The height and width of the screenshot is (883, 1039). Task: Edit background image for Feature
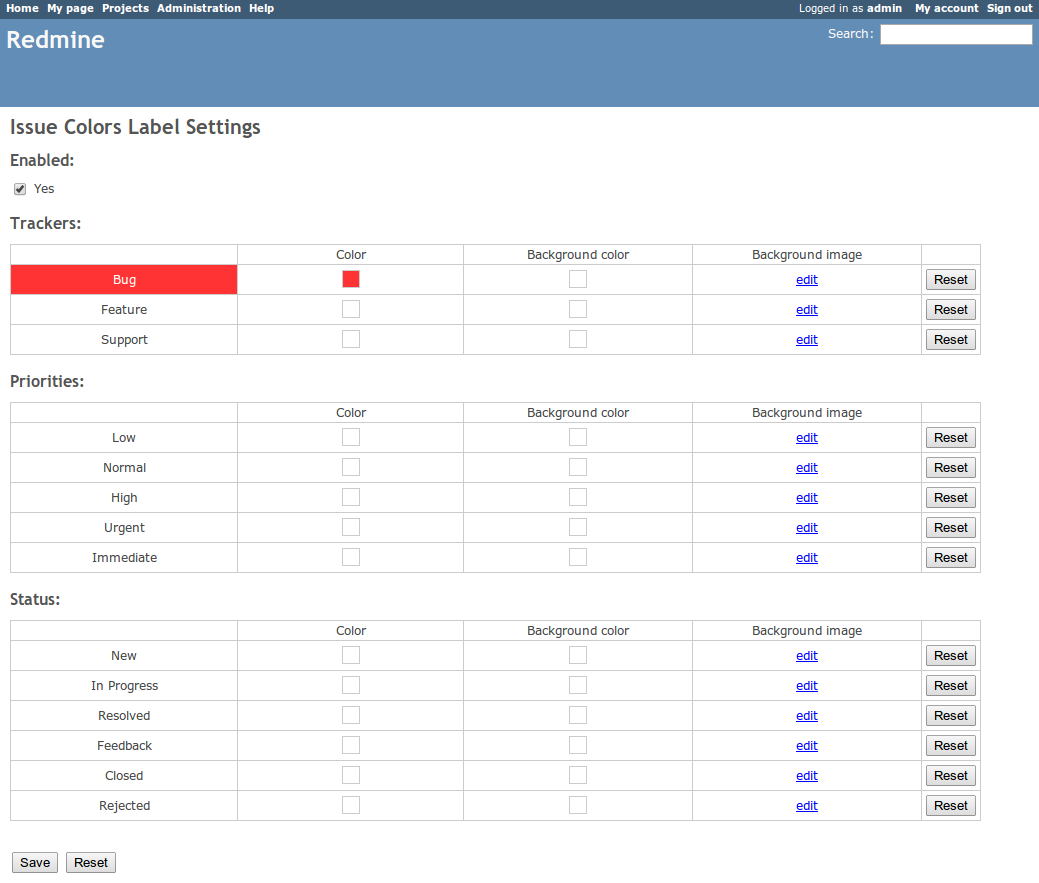pos(806,309)
